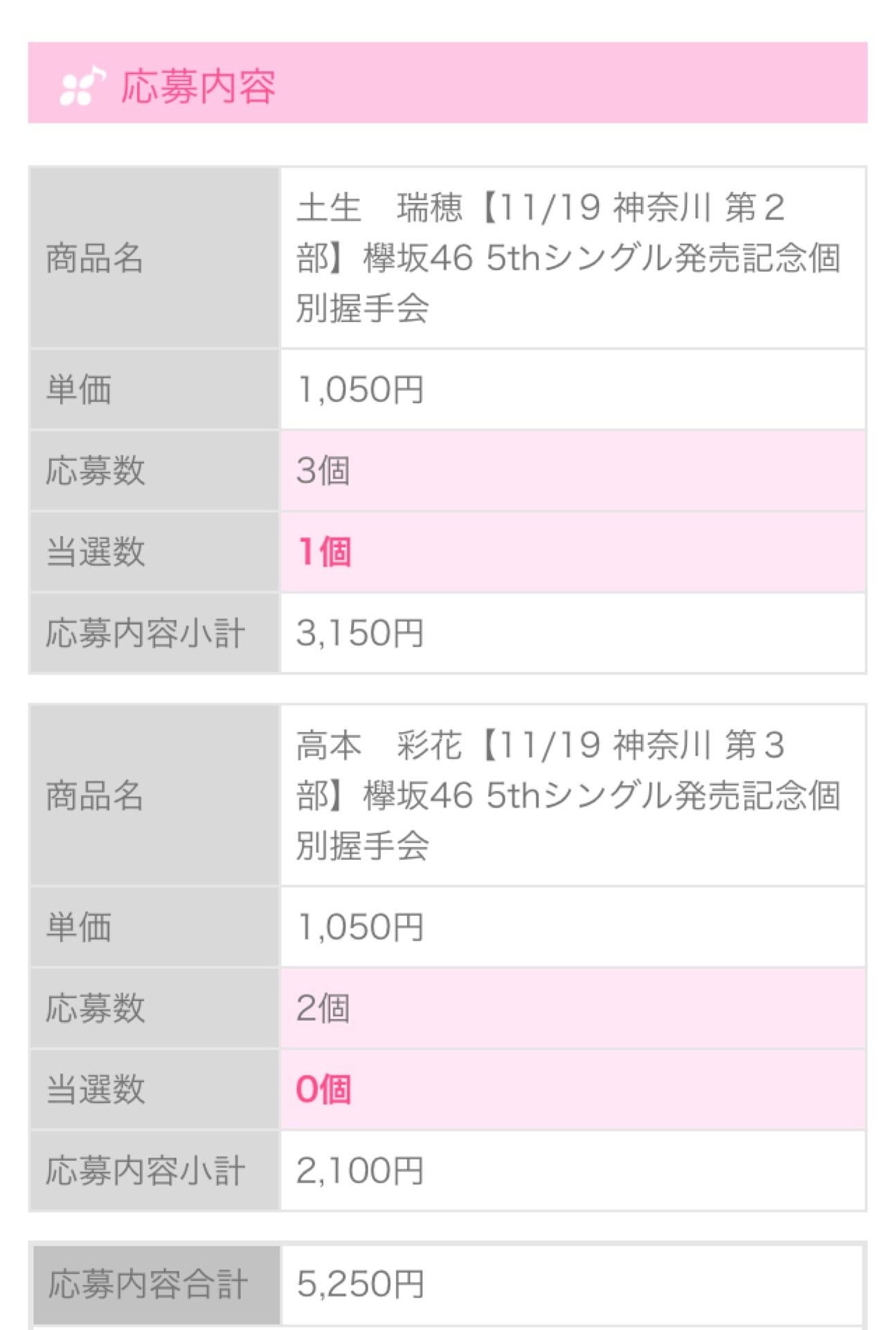896x1330 pixels.
Task: Click the 応募数 label beside 3個
Action: click(x=96, y=470)
